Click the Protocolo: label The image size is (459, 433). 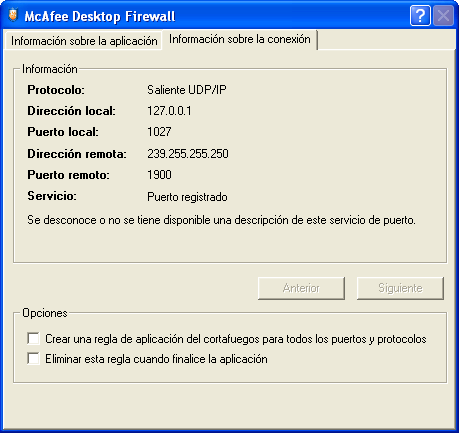point(56,90)
